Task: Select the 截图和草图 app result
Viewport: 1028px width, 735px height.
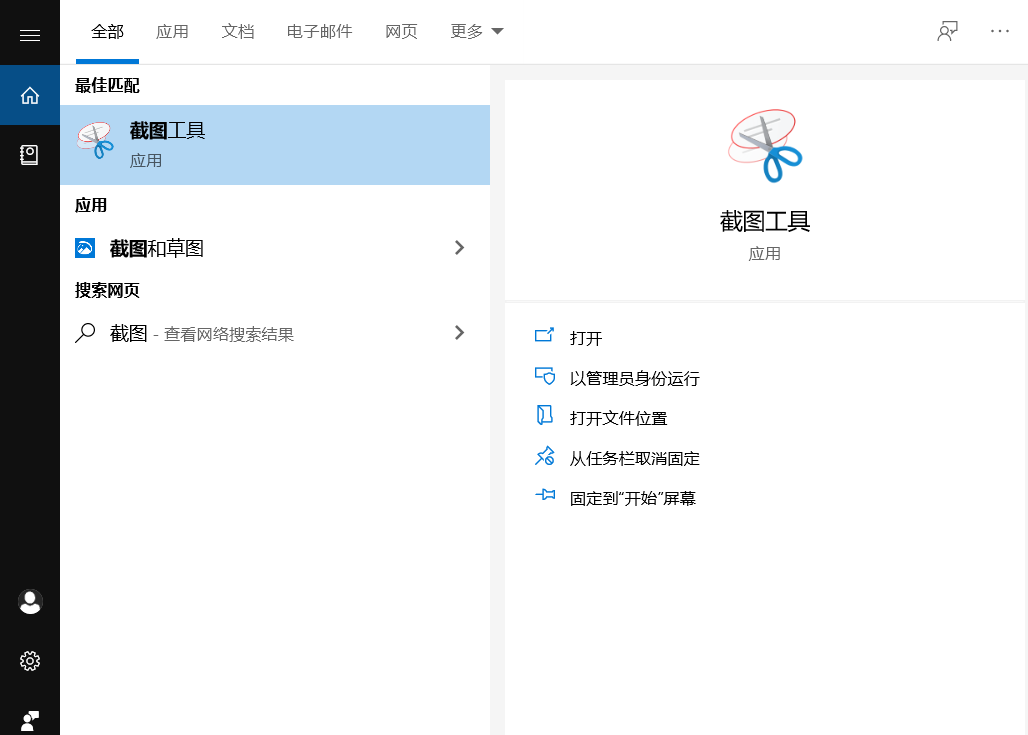Action: 275,248
